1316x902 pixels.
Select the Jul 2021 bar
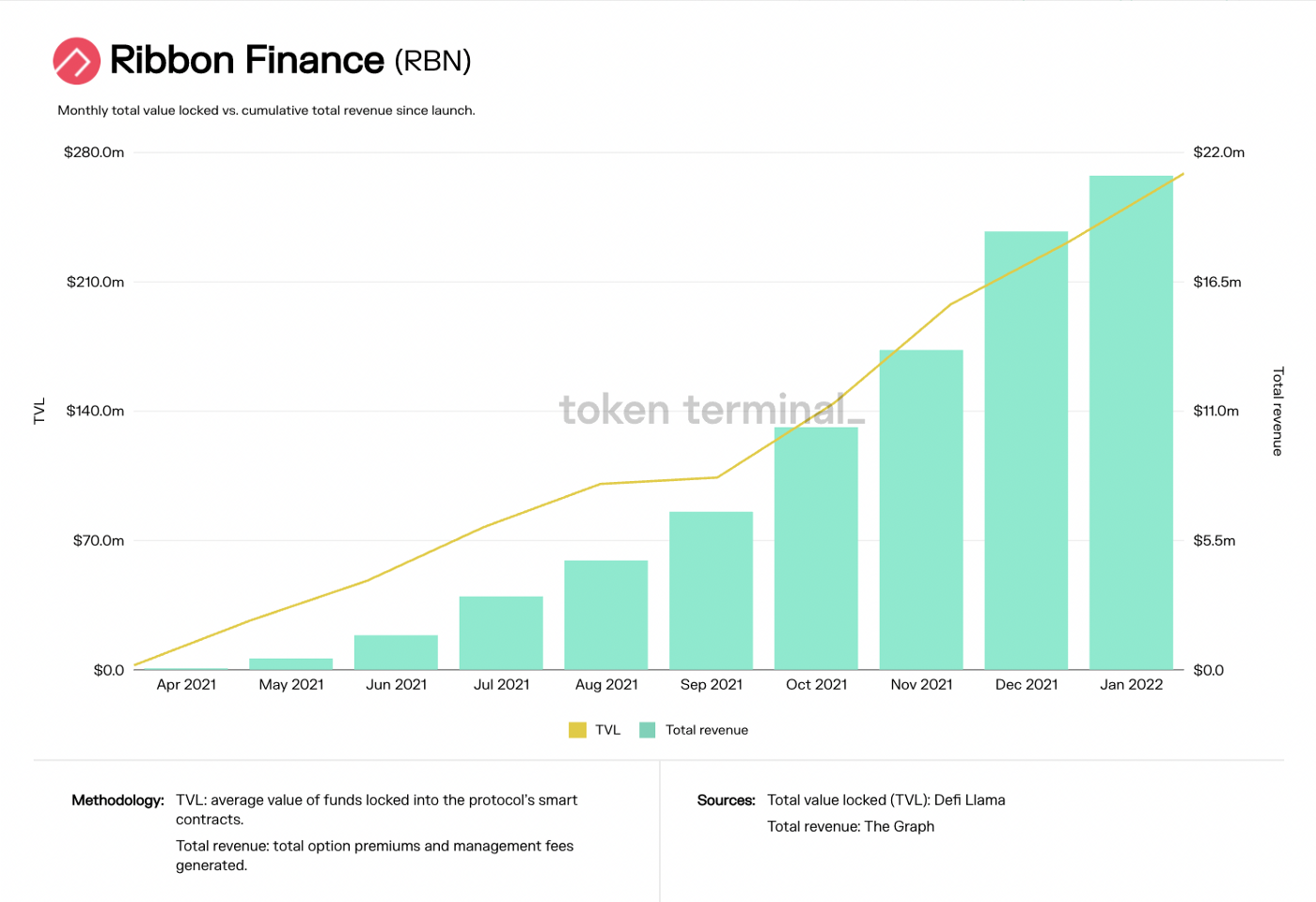[501, 633]
